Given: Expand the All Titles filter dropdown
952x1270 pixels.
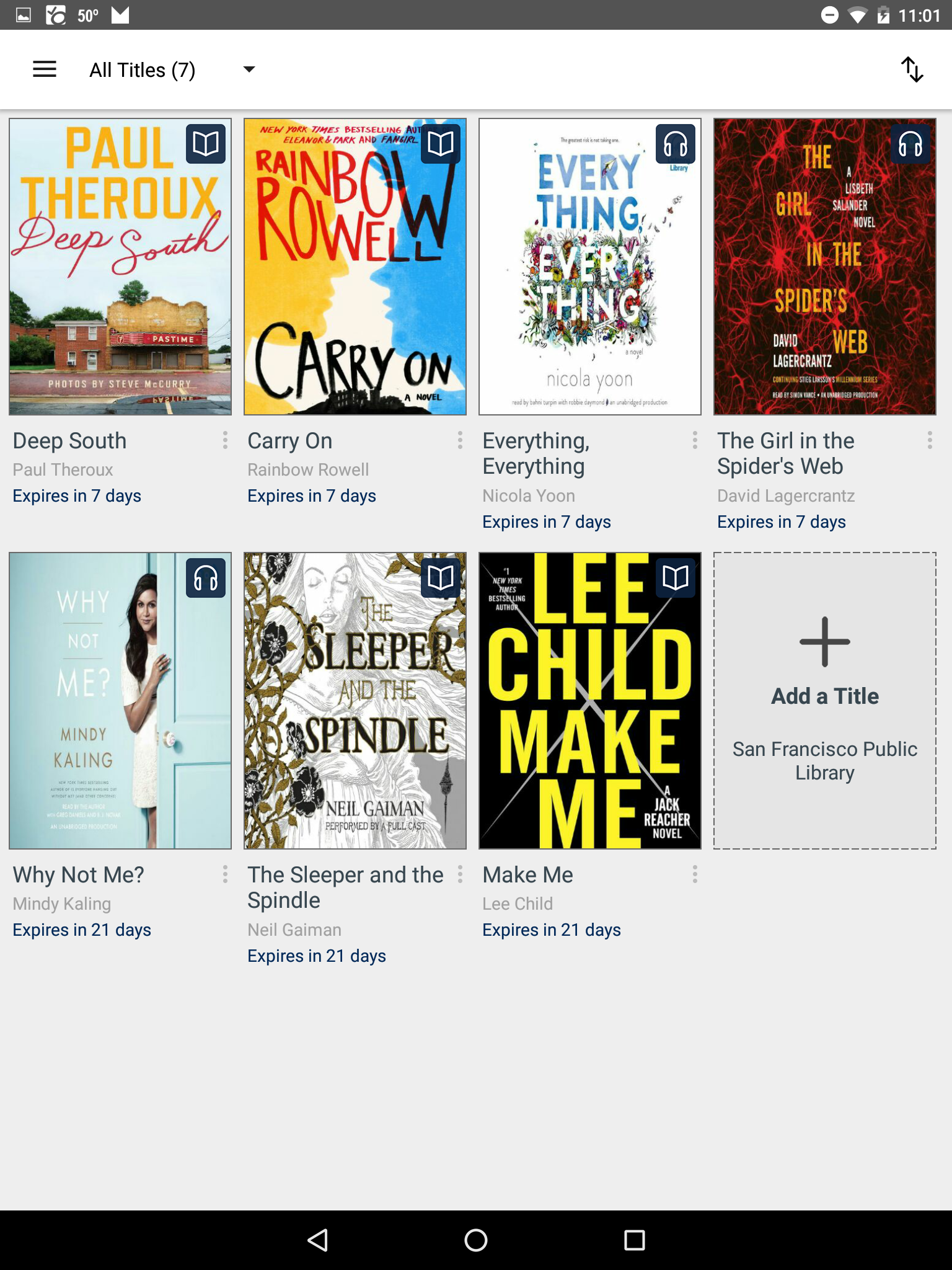Looking at the screenshot, I should (249, 69).
